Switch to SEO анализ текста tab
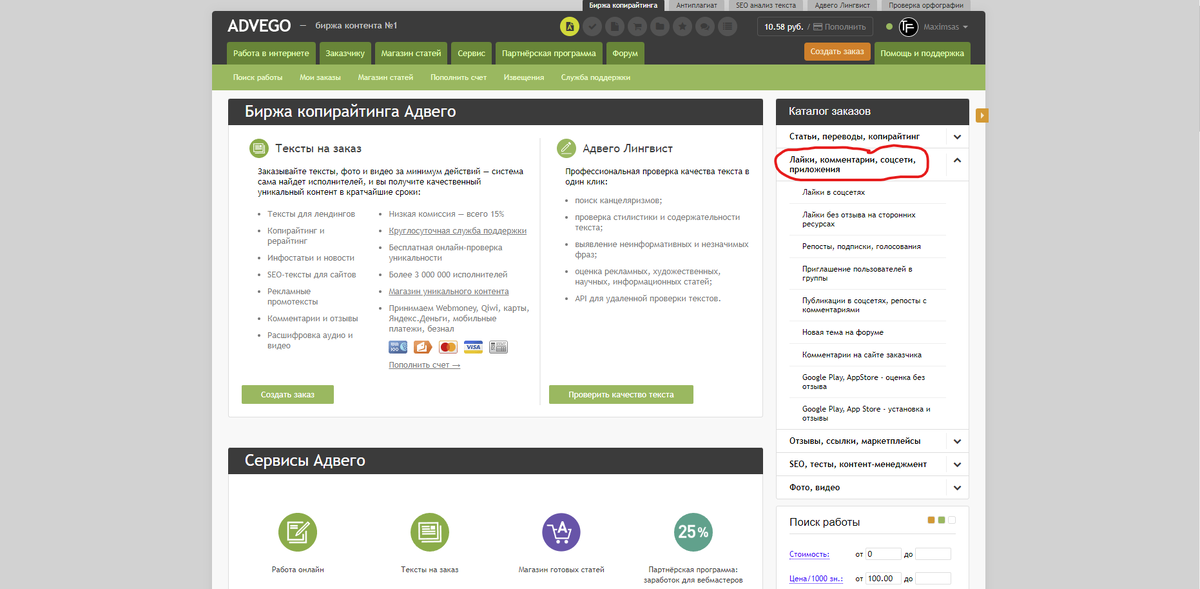Screen dimensions: 1200x589 click(x=766, y=5)
